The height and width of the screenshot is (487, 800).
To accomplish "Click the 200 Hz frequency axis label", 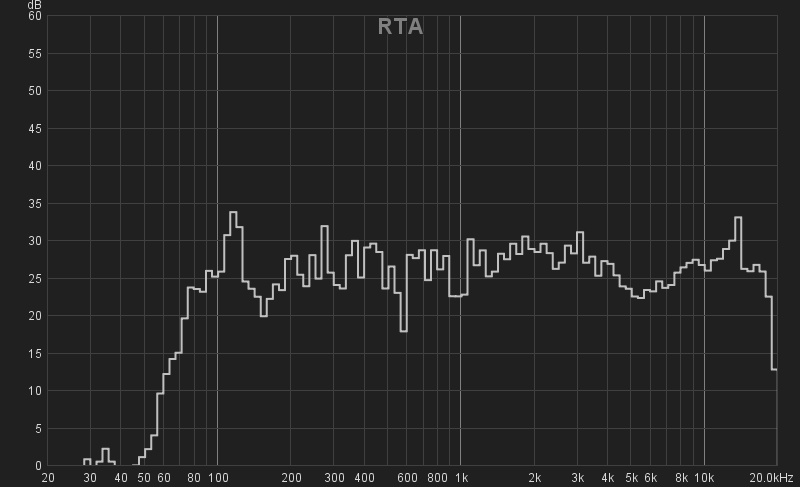I will [x=291, y=478].
